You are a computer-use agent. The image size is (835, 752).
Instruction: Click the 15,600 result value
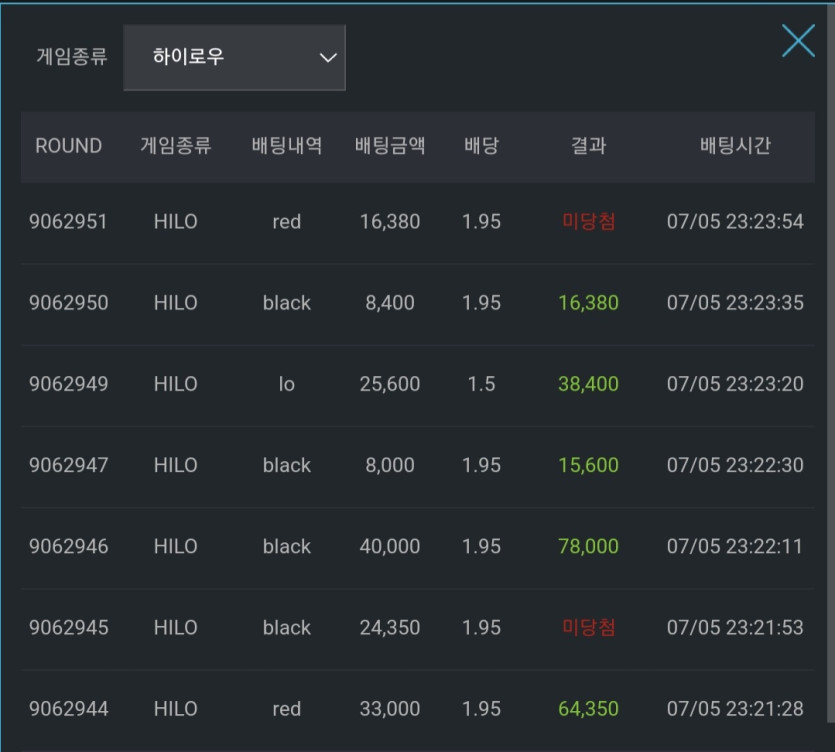(x=588, y=465)
